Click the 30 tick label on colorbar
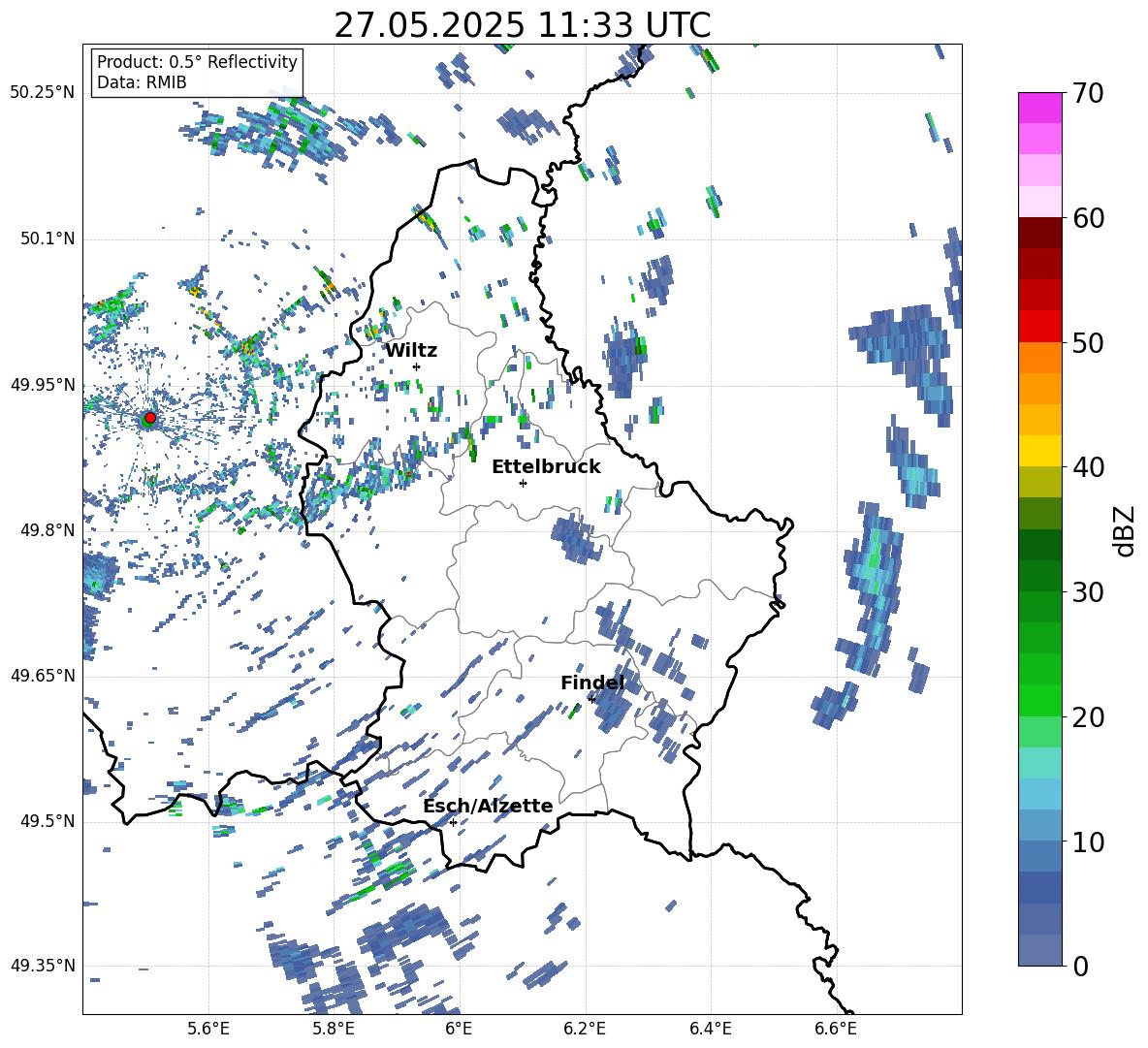 coord(1088,592)
